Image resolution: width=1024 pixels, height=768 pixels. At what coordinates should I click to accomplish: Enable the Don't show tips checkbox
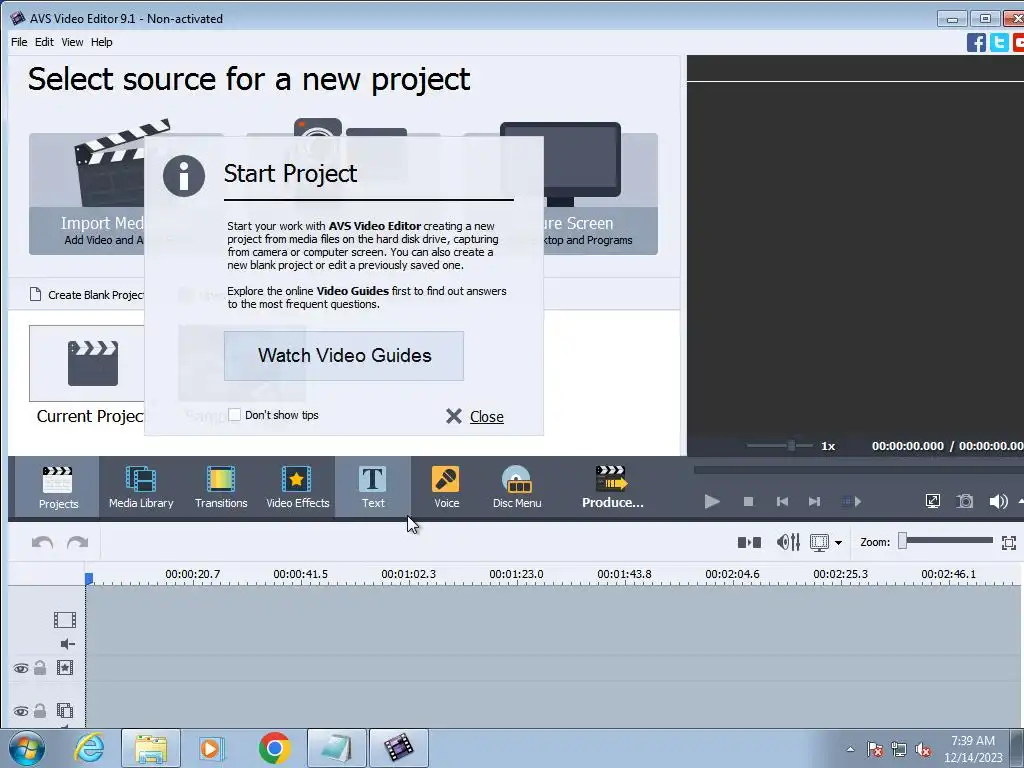234,415
